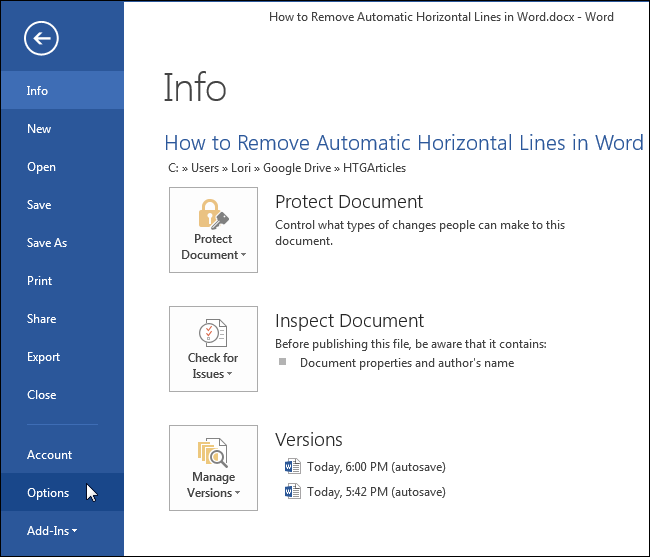
Task: Click the Check for Issues checklist icon
Action: coord(213,332)
